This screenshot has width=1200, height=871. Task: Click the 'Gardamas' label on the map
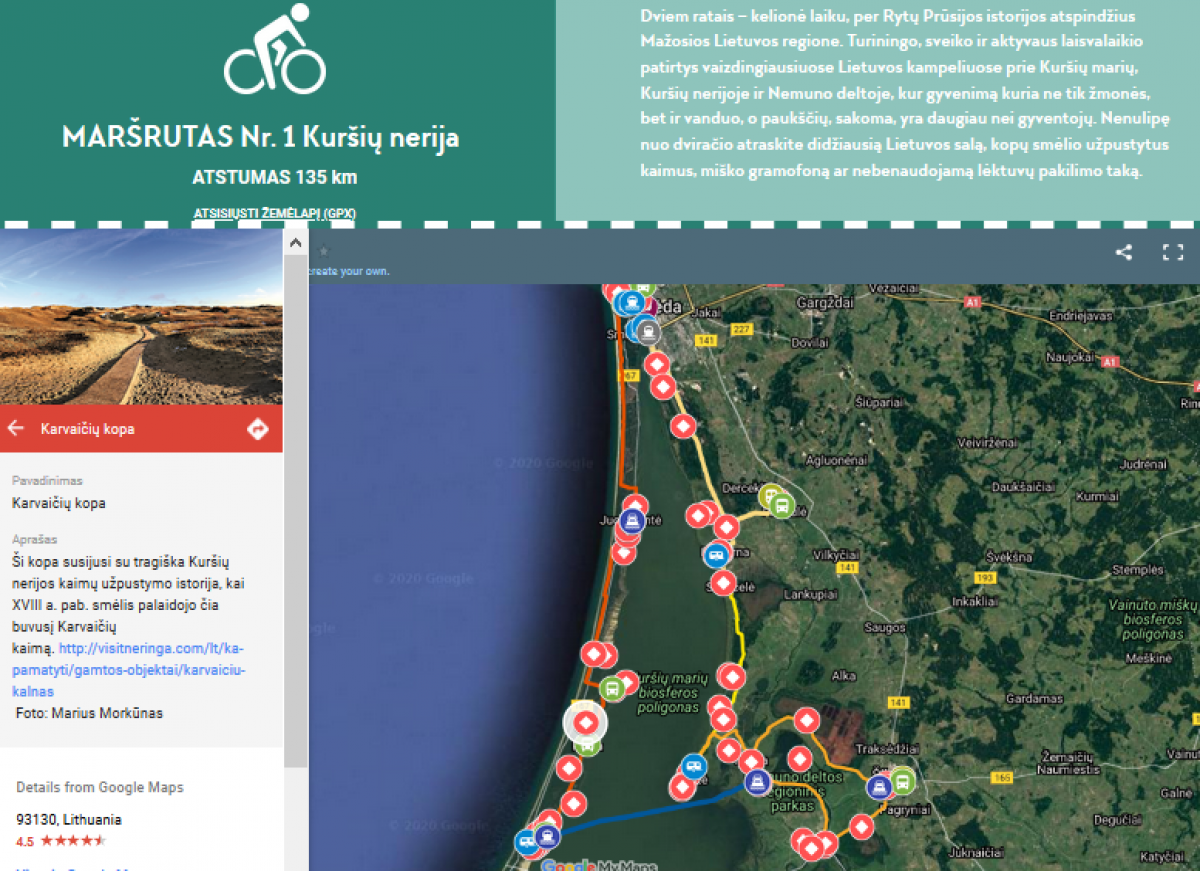1033,699
